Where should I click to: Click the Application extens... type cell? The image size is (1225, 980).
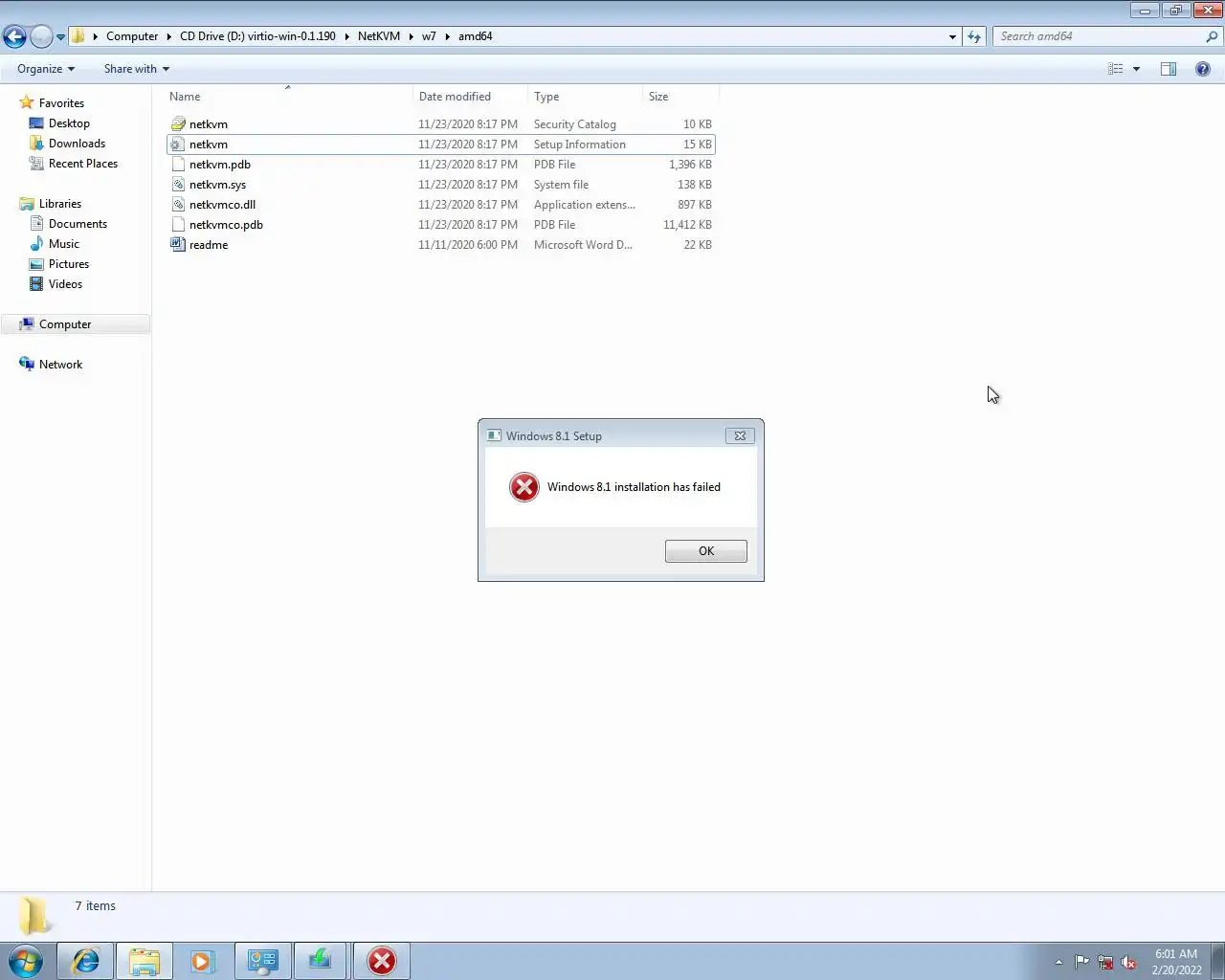click(x=585, y=205)
